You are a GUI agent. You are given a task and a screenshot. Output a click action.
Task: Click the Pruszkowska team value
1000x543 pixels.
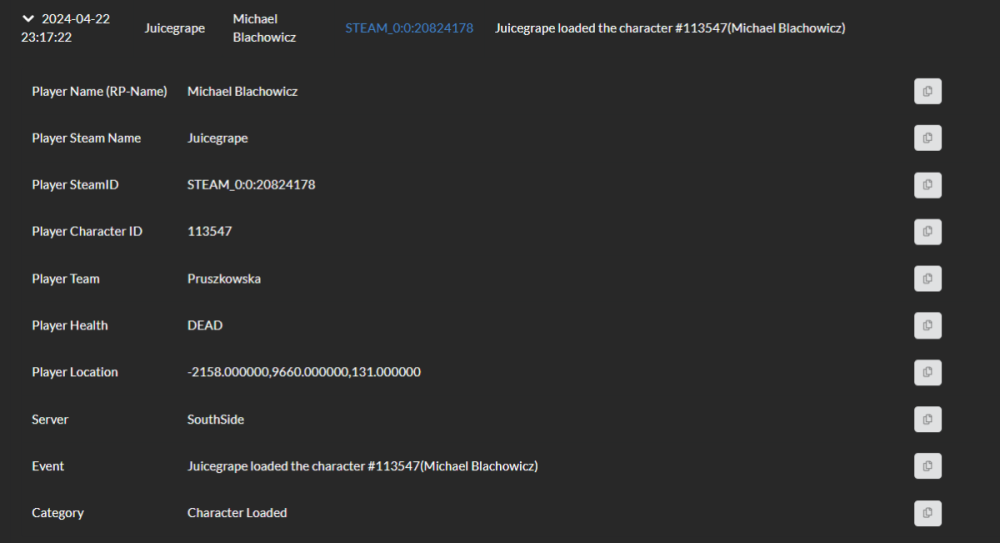[224, 279]
